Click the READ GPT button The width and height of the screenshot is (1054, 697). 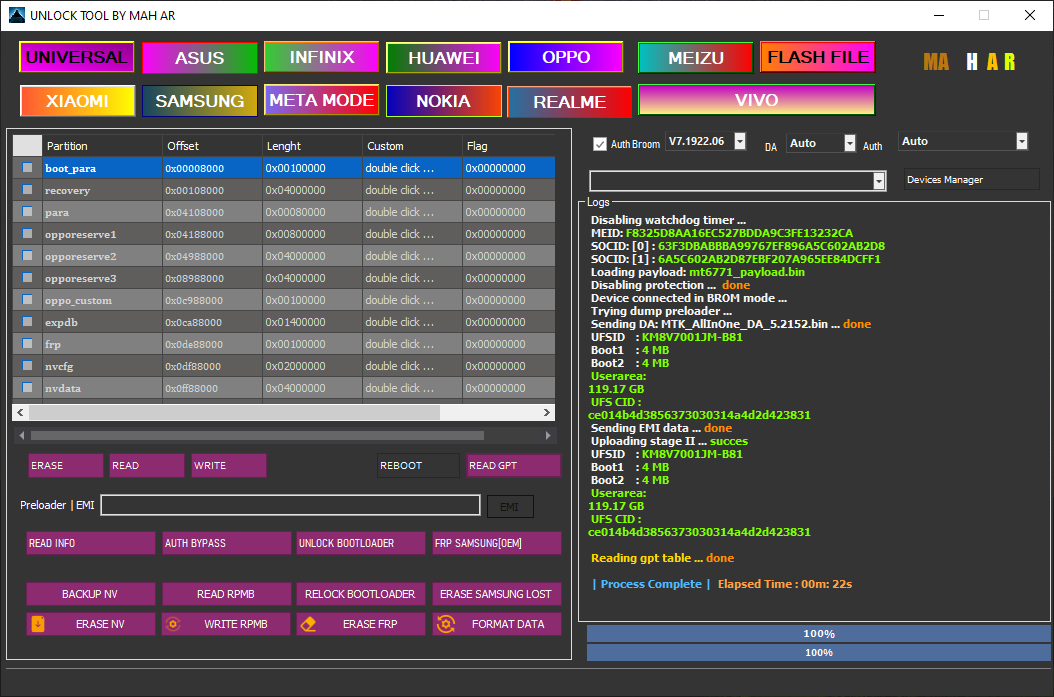coord(514,465)
